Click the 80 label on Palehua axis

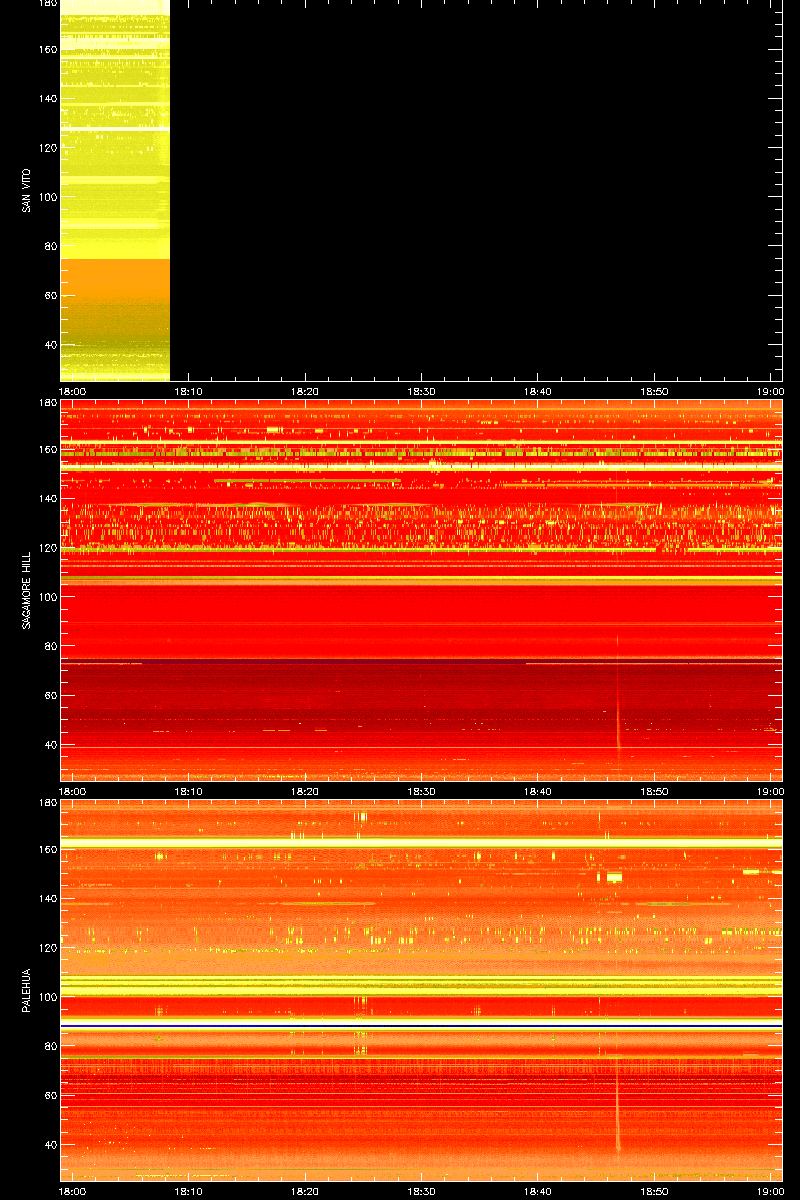[50, 1046]
